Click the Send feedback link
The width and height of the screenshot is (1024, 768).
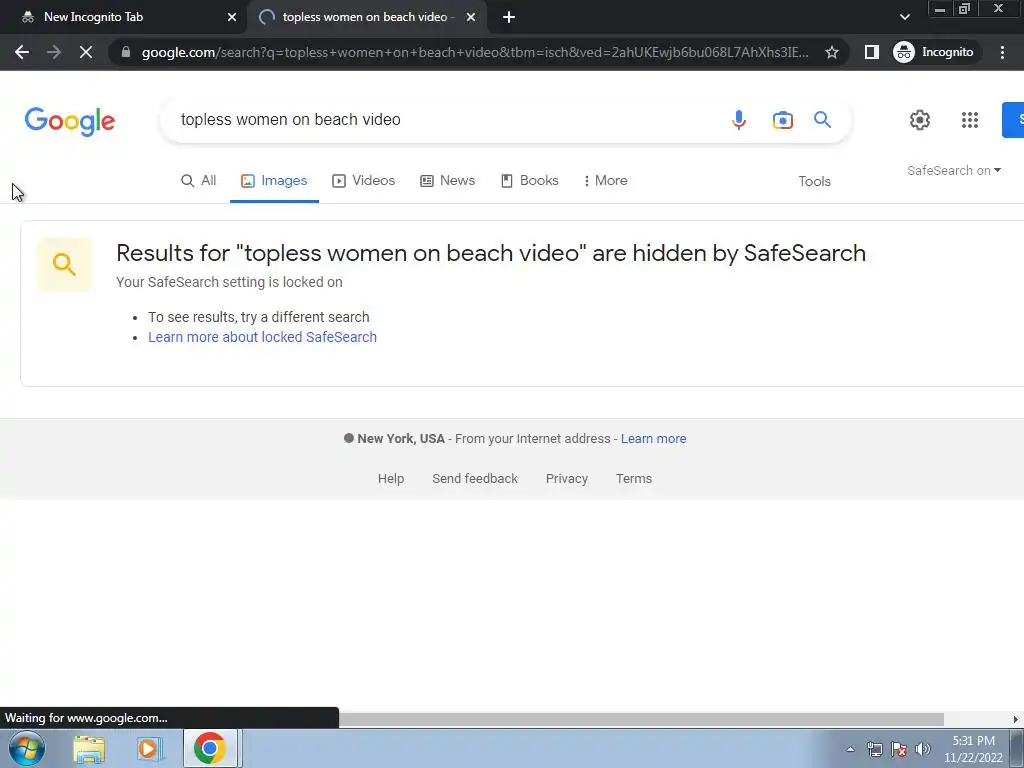pyautogui.click(x=475, y=479)
